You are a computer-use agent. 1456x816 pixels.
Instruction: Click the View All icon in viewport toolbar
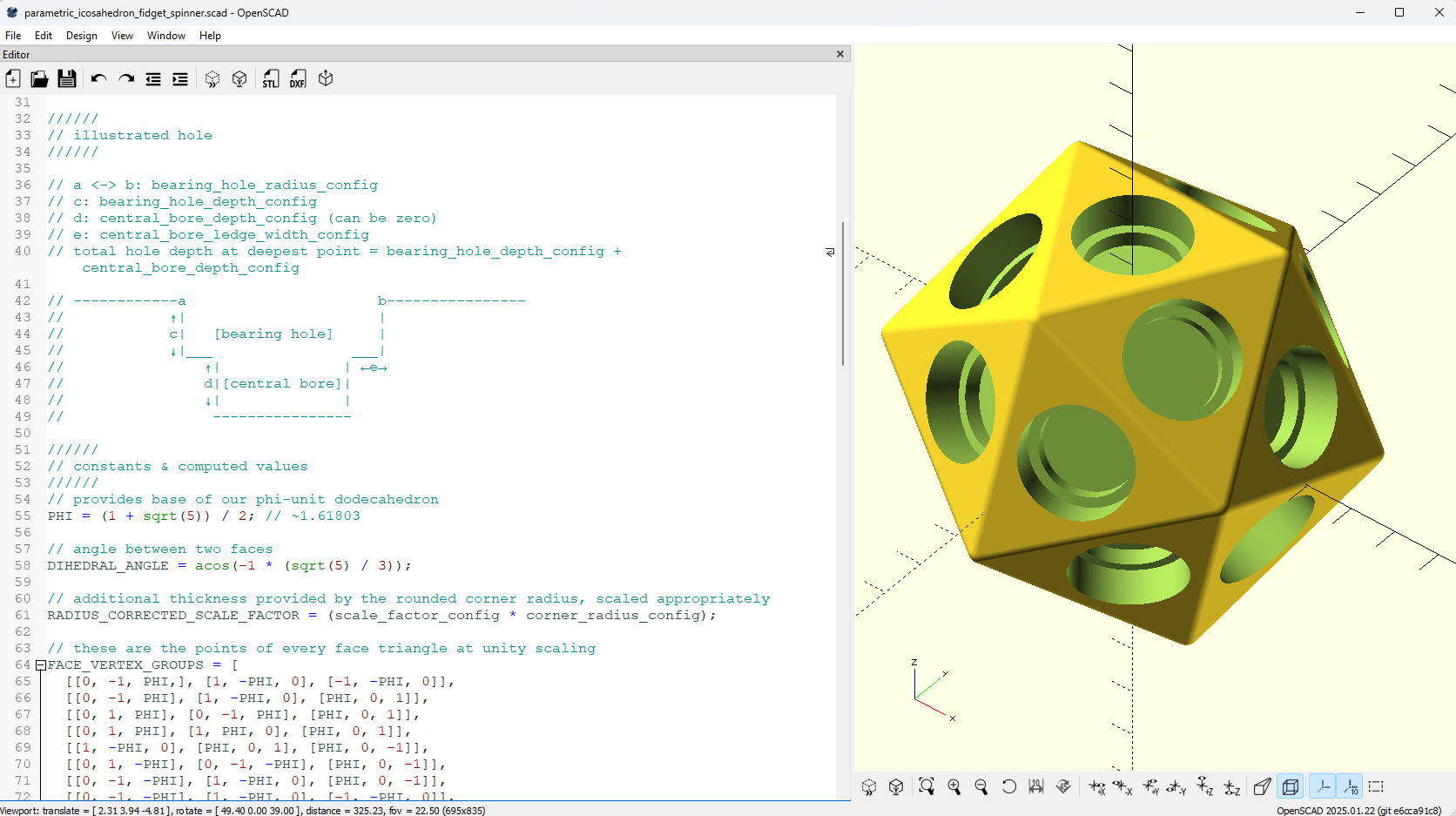pos(927,786)
